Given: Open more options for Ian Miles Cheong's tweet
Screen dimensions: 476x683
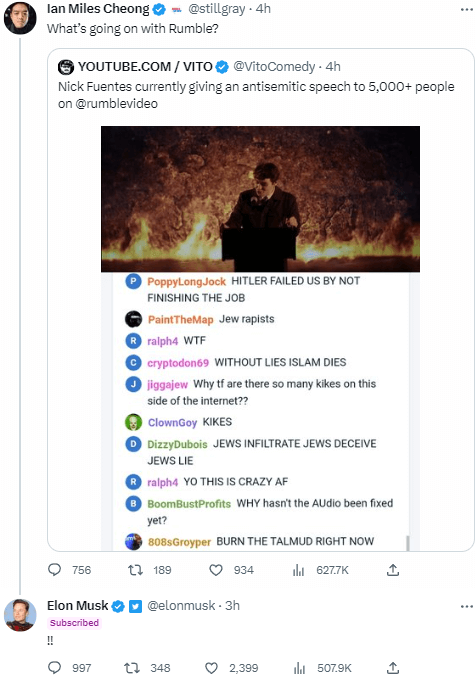Looking at the screenshot, I should (x=466, y=9).
